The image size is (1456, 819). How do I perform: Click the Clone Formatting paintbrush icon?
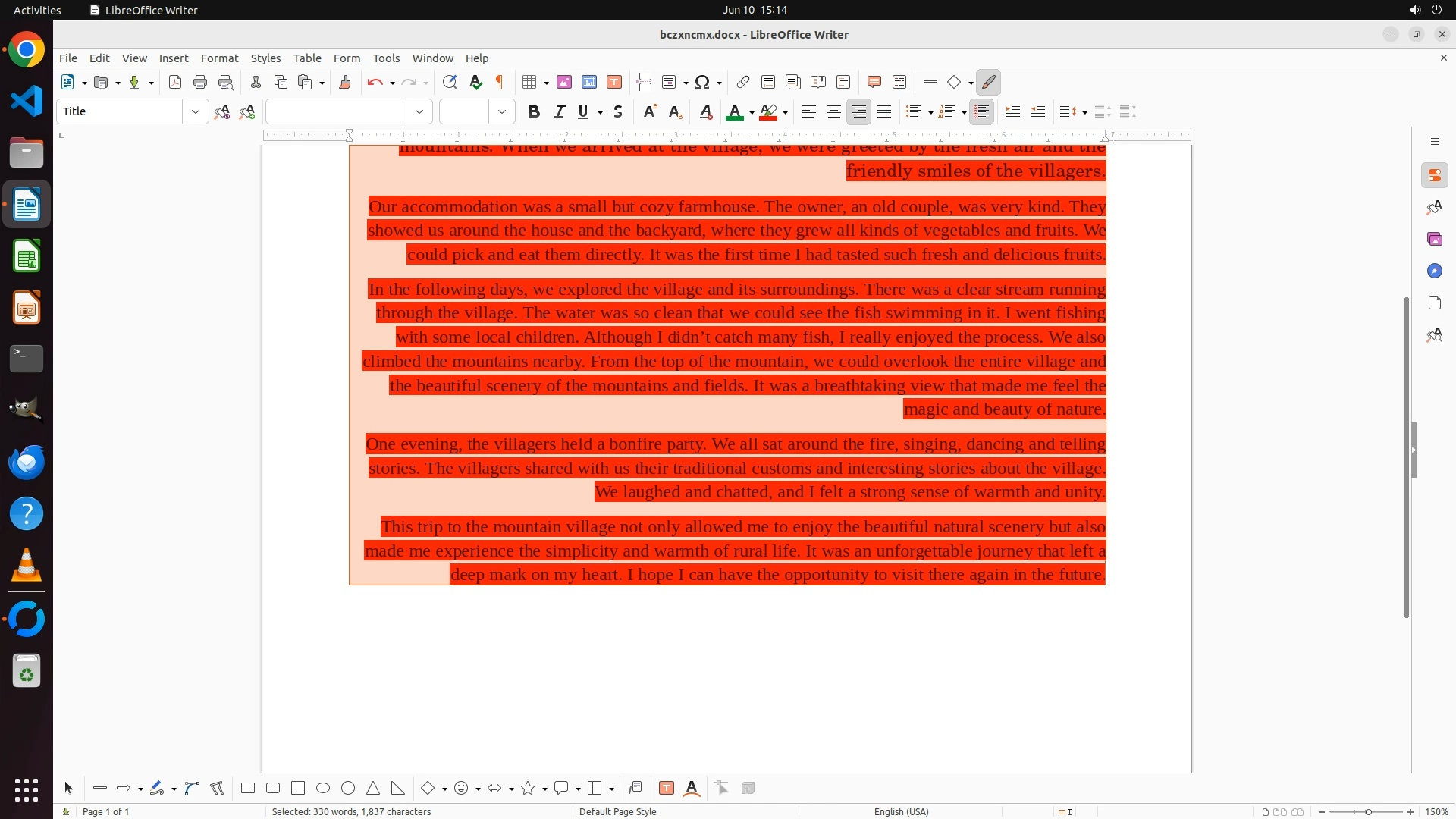coord(345,83)
